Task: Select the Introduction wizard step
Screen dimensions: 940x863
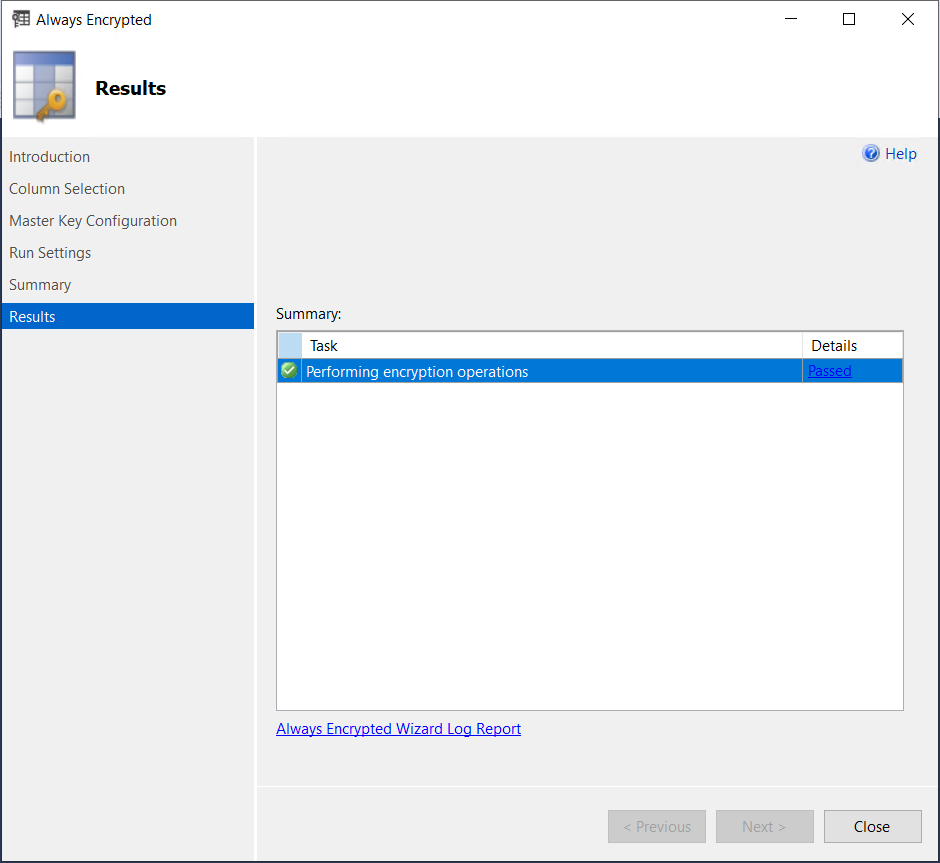Action: tap(49, 156)
